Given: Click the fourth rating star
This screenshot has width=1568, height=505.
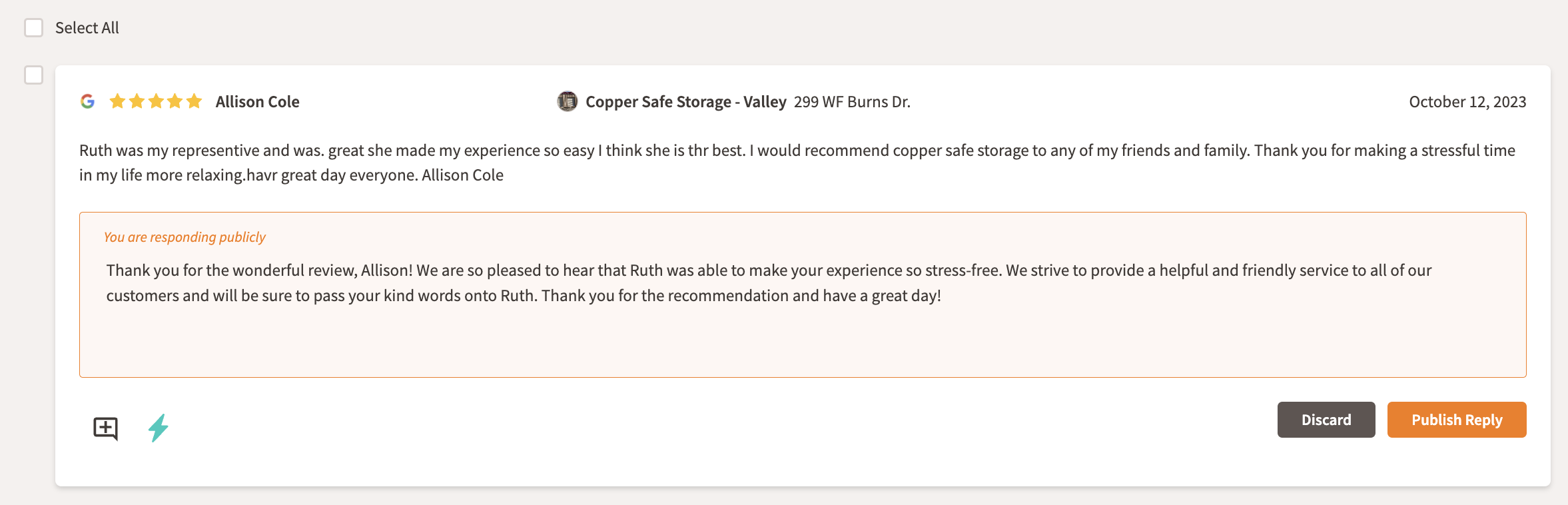Looking at the screenshot, I should [175, 101].
